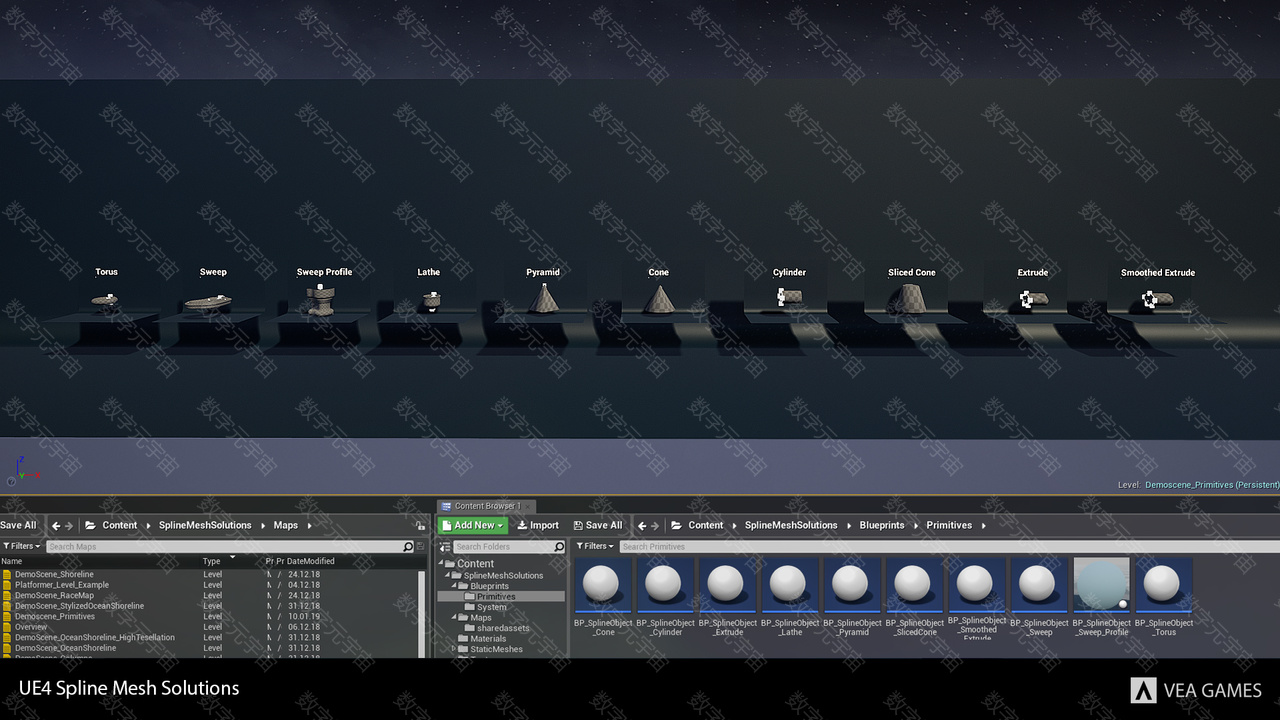This screenshot has width=1280, height=720.
Task: Click the Search Primitives field
Action: pyautogui.click(x=949, y=547)
